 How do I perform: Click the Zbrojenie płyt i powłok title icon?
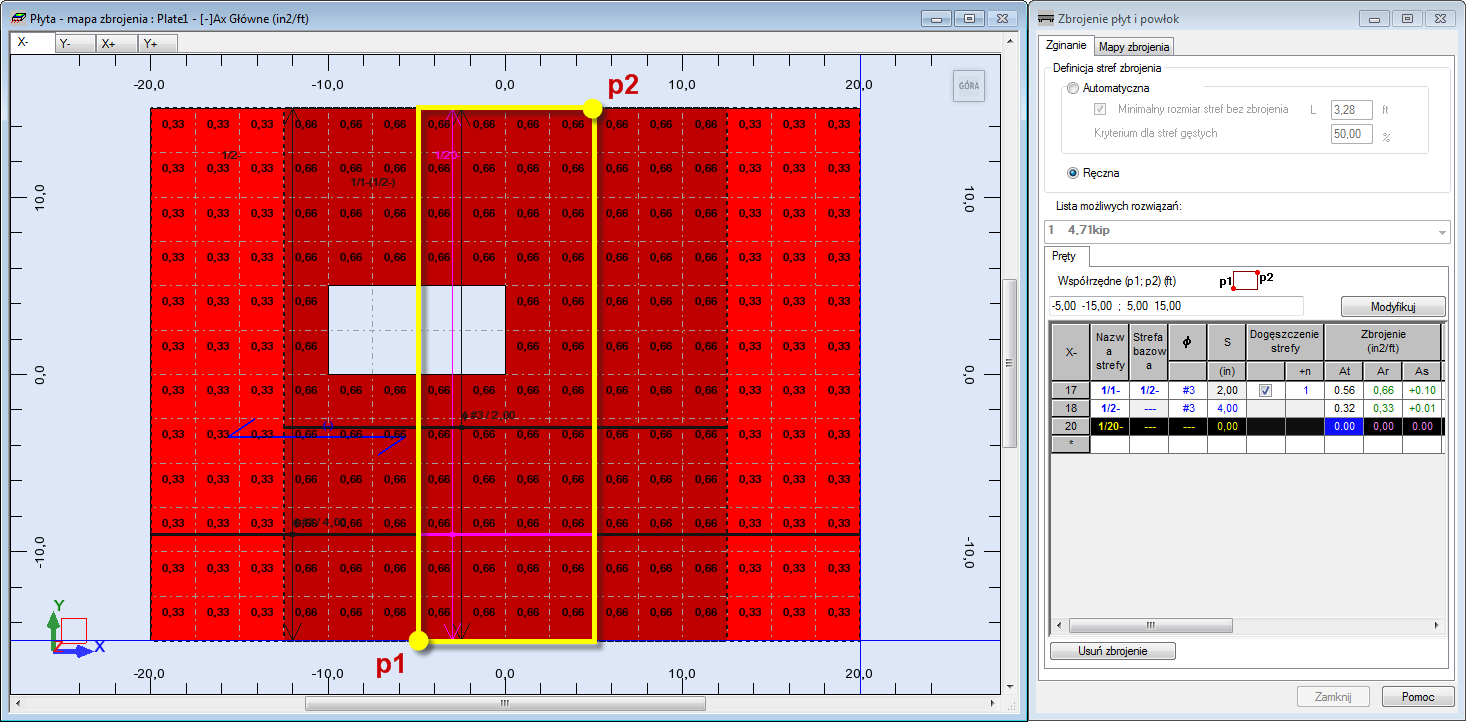tap(1046, 17)
